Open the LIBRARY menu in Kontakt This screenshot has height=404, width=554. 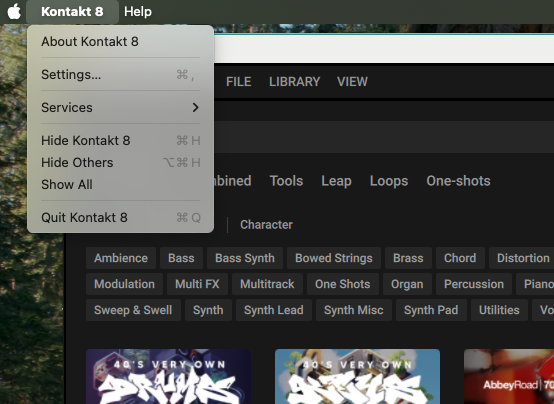[x=294, y=82]
